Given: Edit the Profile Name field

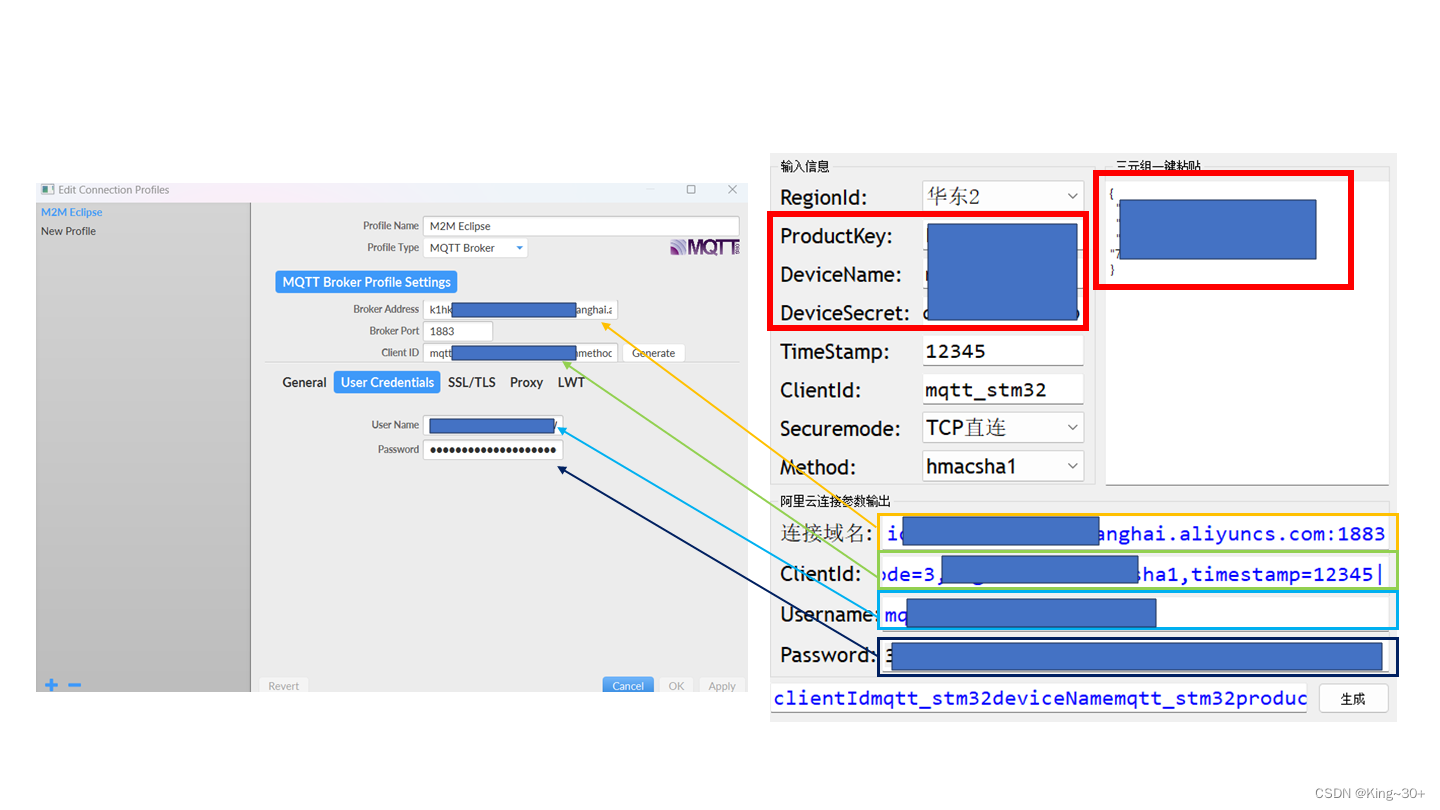Looking at the screenshot, I should [x=581, y=226].
